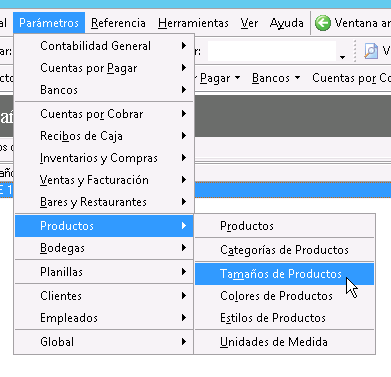Click the green back arrow icon

coord(323,23)
